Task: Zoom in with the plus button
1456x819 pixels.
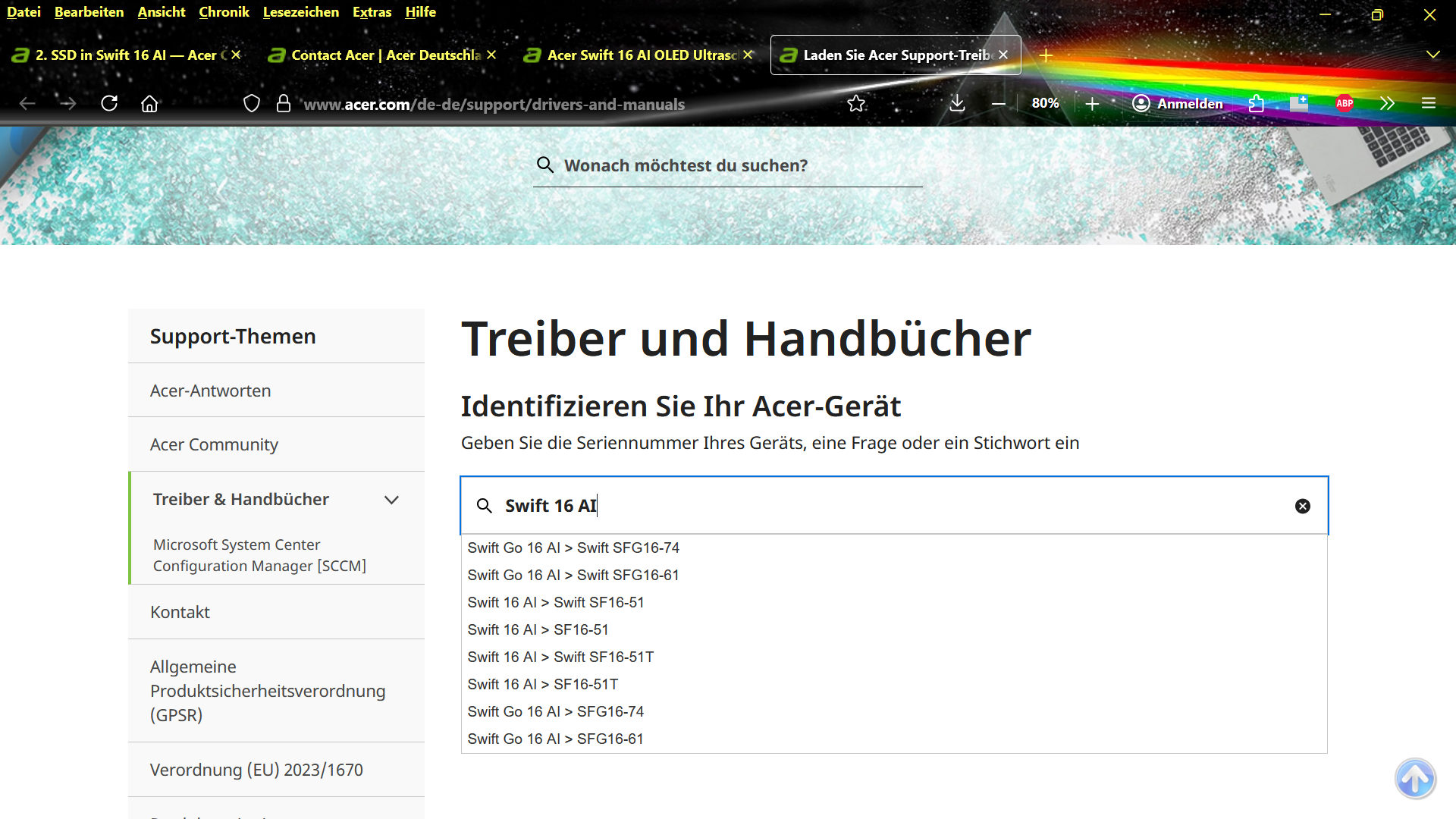Action: pyautogui.click(x=1092, y=103)
